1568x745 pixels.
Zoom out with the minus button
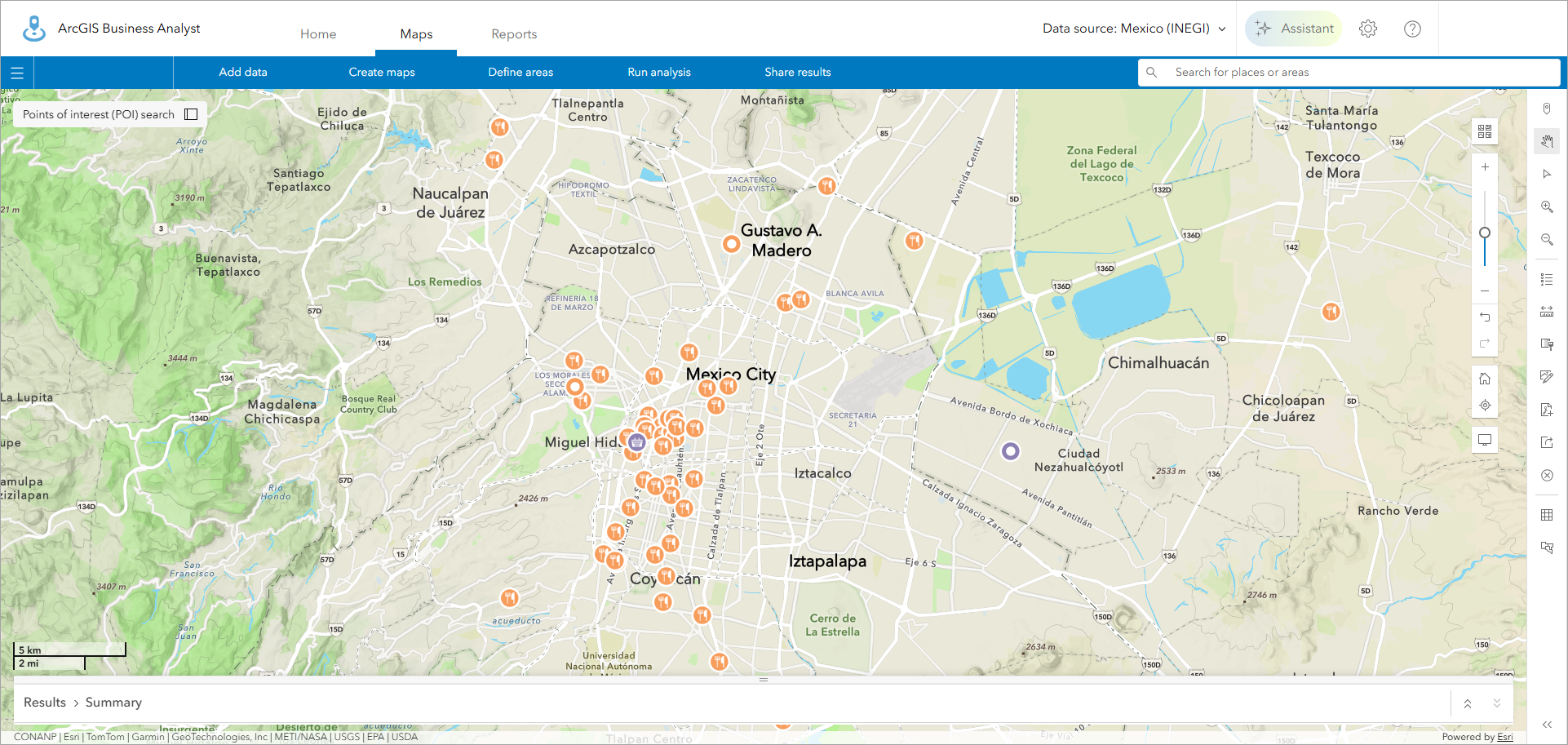pyautogui.click(x=1485, y=290)
